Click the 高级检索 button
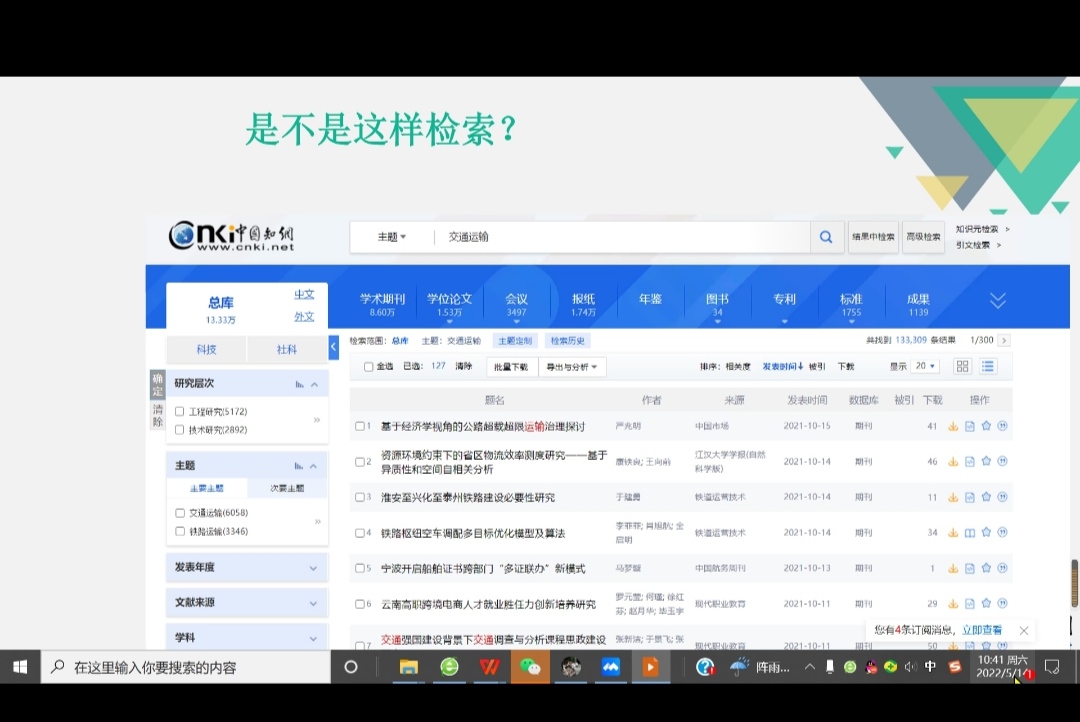This screenshot has height=722, width=1080. 923,237
